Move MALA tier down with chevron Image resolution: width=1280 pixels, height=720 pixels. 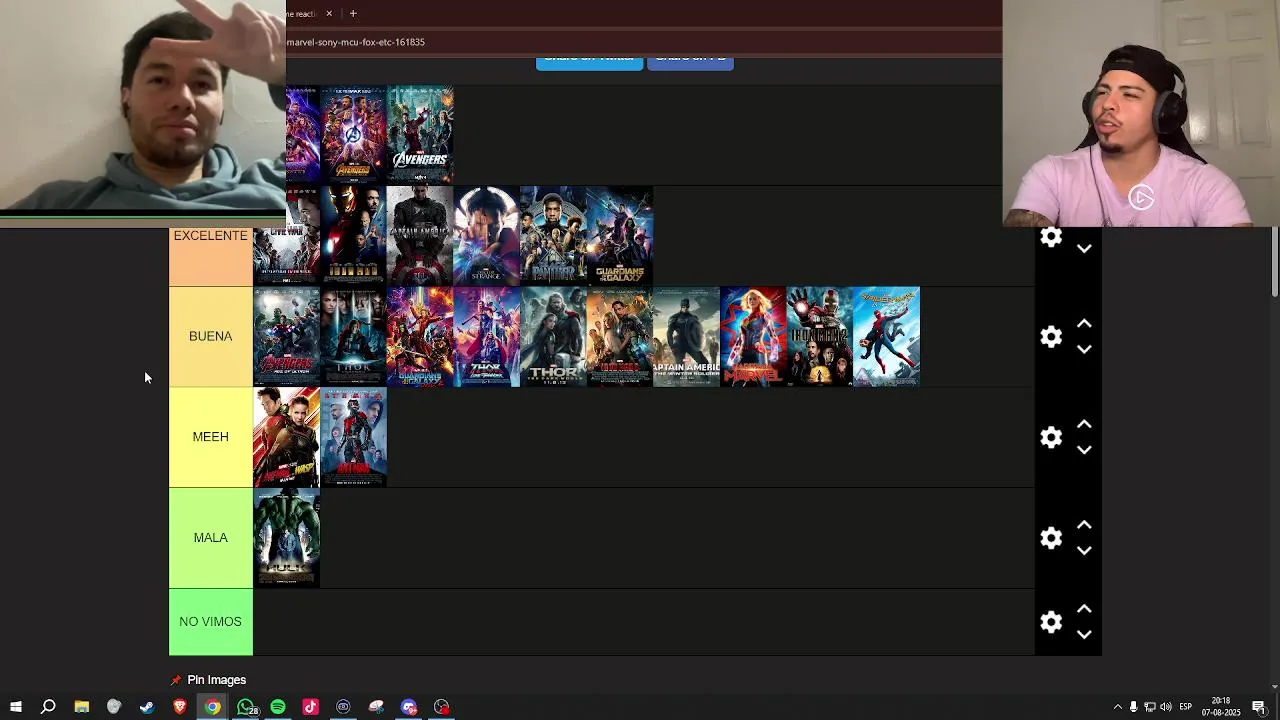click(1084, 551)
